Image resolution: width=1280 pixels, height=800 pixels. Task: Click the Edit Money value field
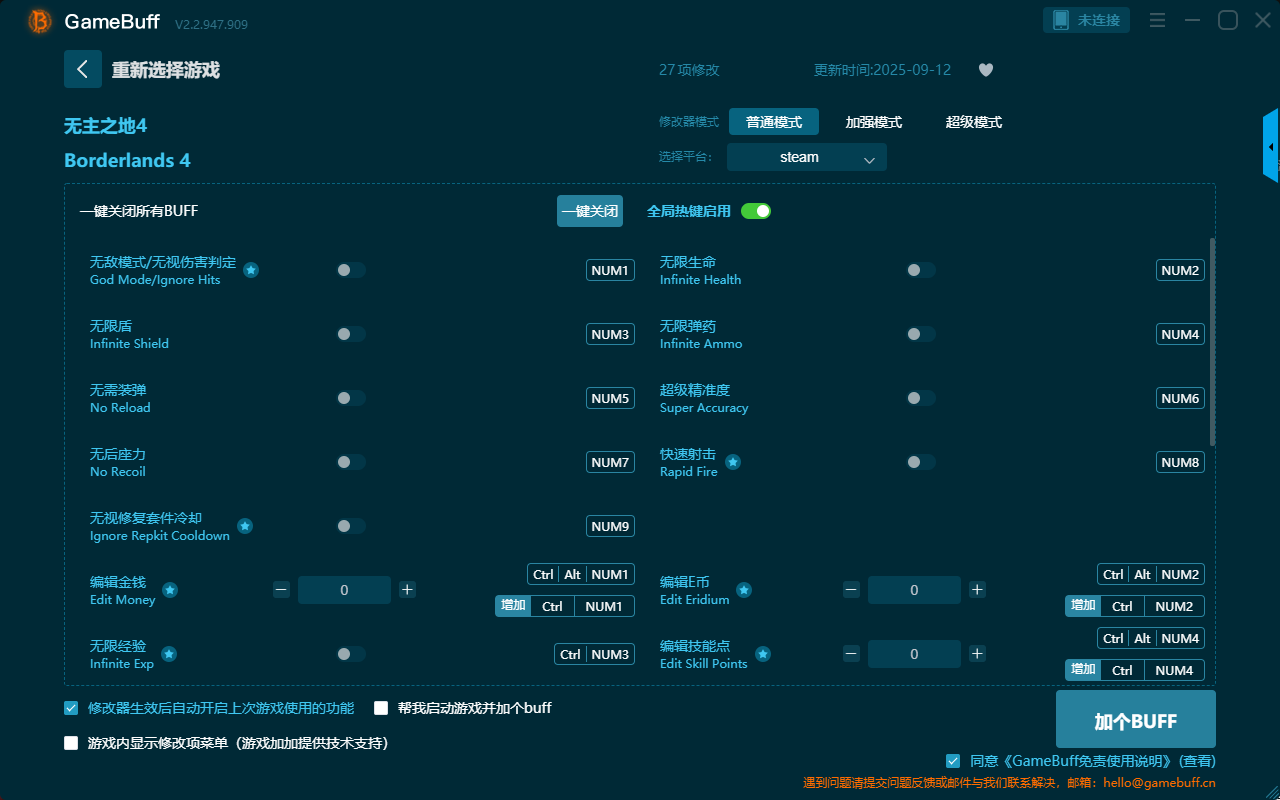pos(344,590)
